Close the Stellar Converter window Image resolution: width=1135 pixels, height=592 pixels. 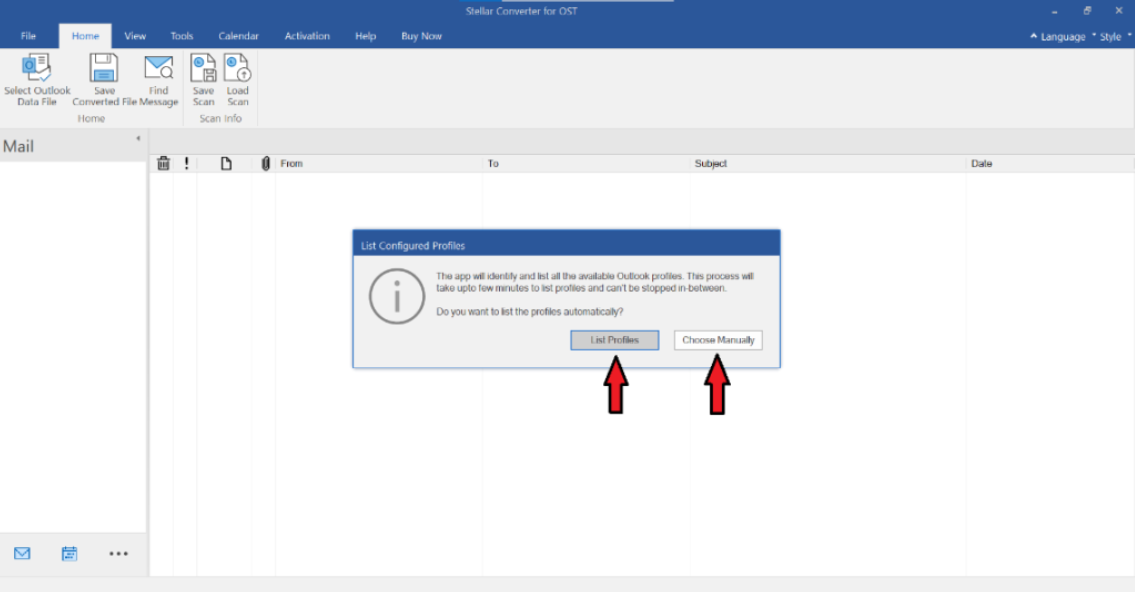coord(1118,11)
